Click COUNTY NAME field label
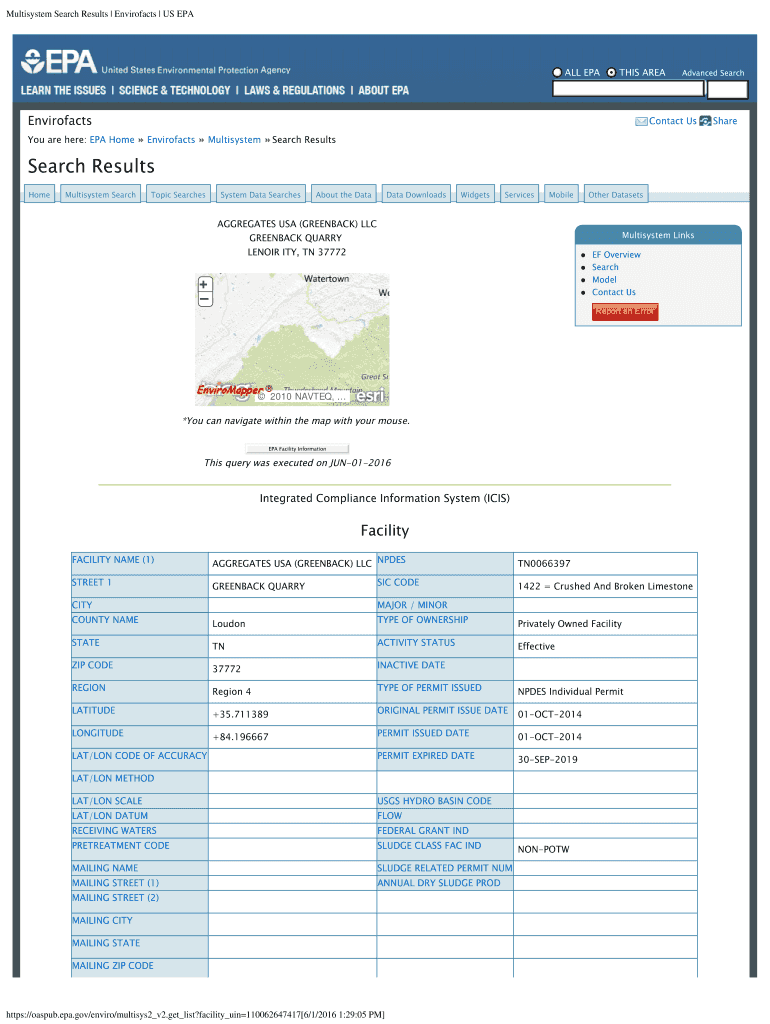The image size is (770, 1024). [x=105, y=620]
